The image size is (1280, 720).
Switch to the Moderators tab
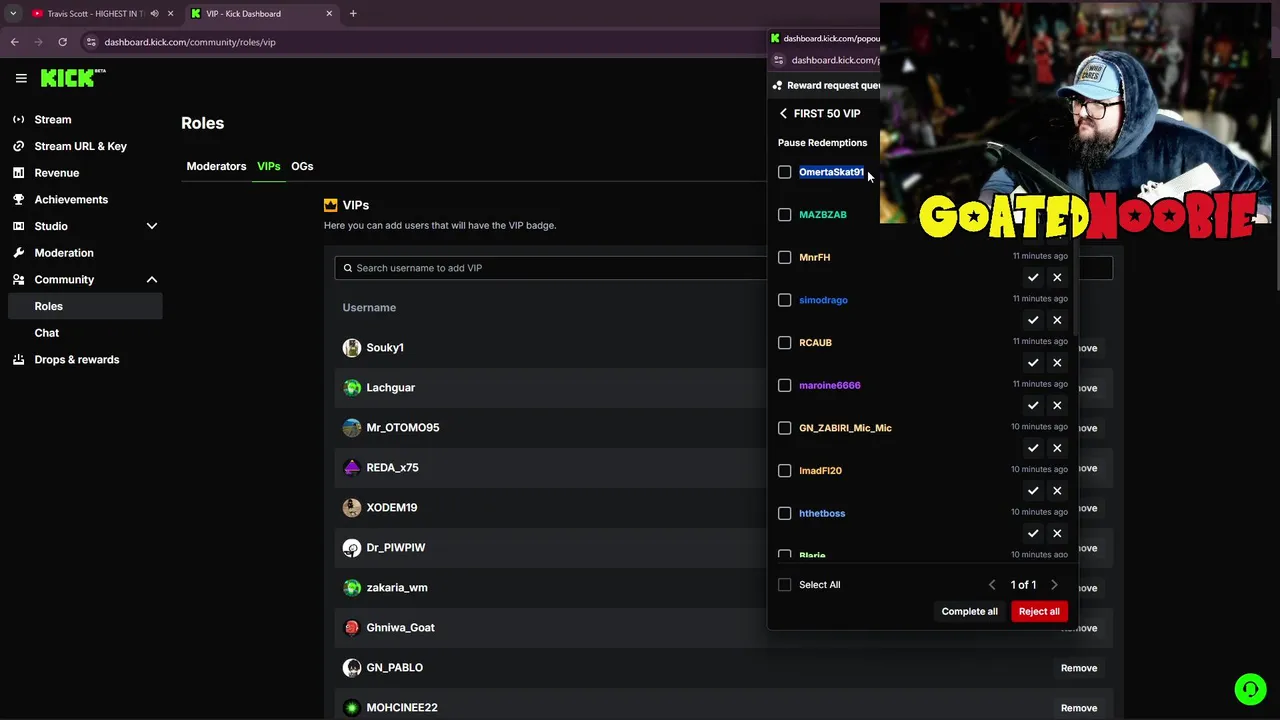[x=216, y=166]
